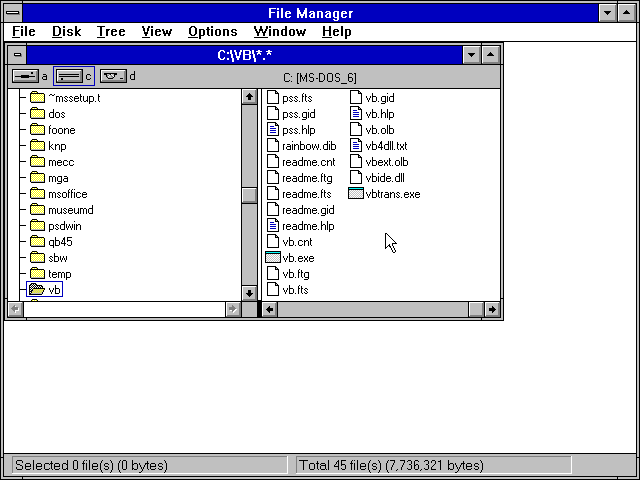This screenshot has width=640, height=480.
Task: Click the museumd folder icon
Action: pos(38,210)
